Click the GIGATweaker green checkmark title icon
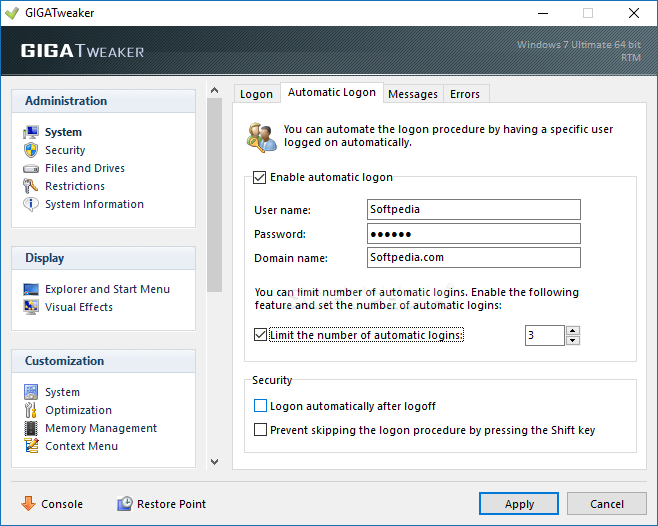Image resolution: width=658 pixels, height=526 pixels. (x=12, y=13)
